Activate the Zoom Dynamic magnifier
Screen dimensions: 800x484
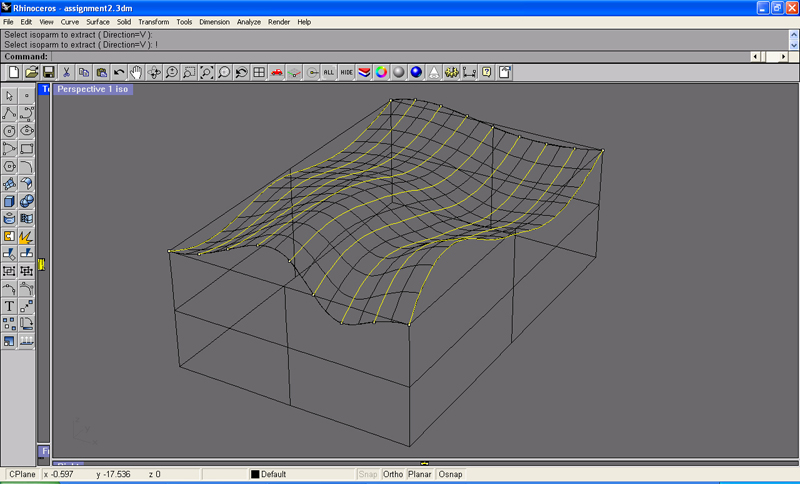click(171, 72)
